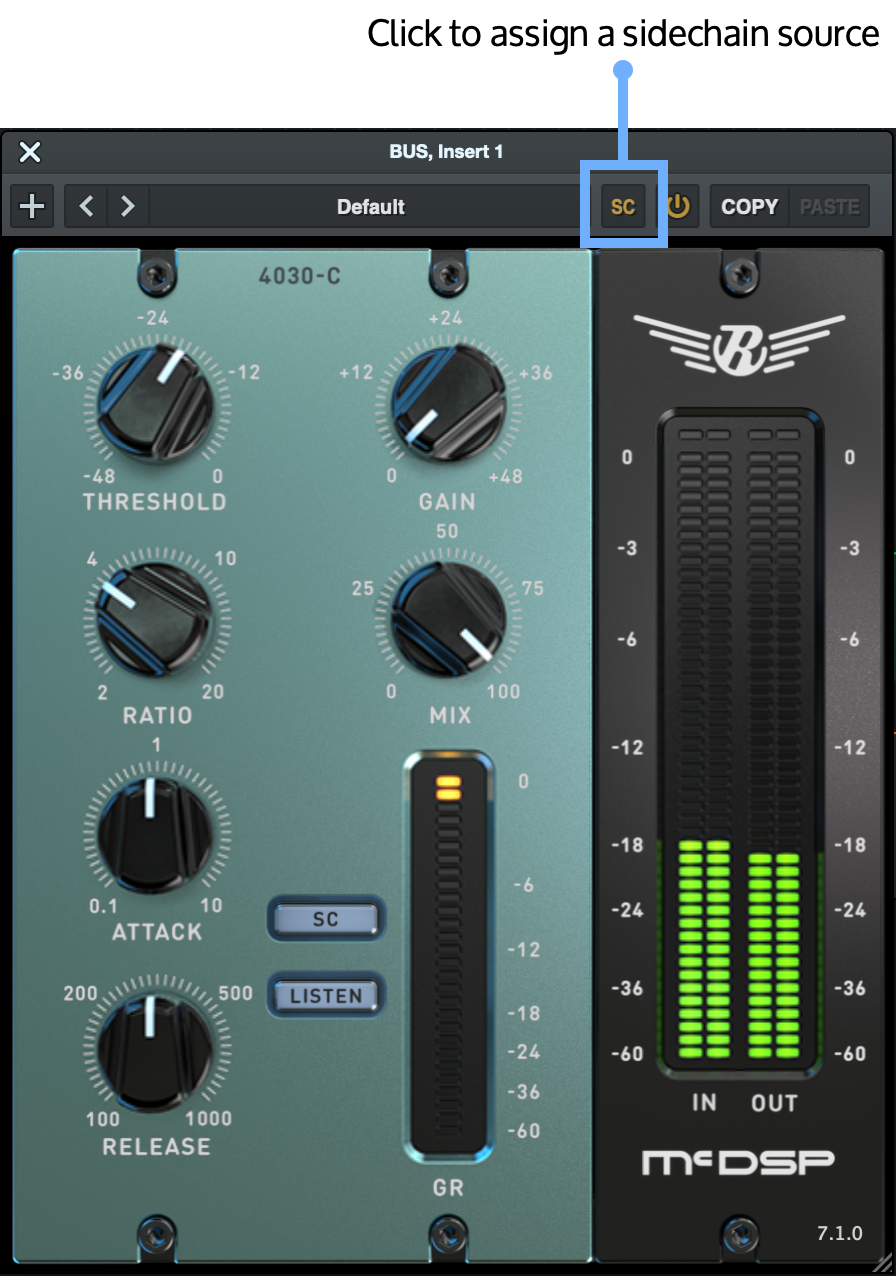
Task: Go to previous preset with left arrow
Action: tap(86, 207)
